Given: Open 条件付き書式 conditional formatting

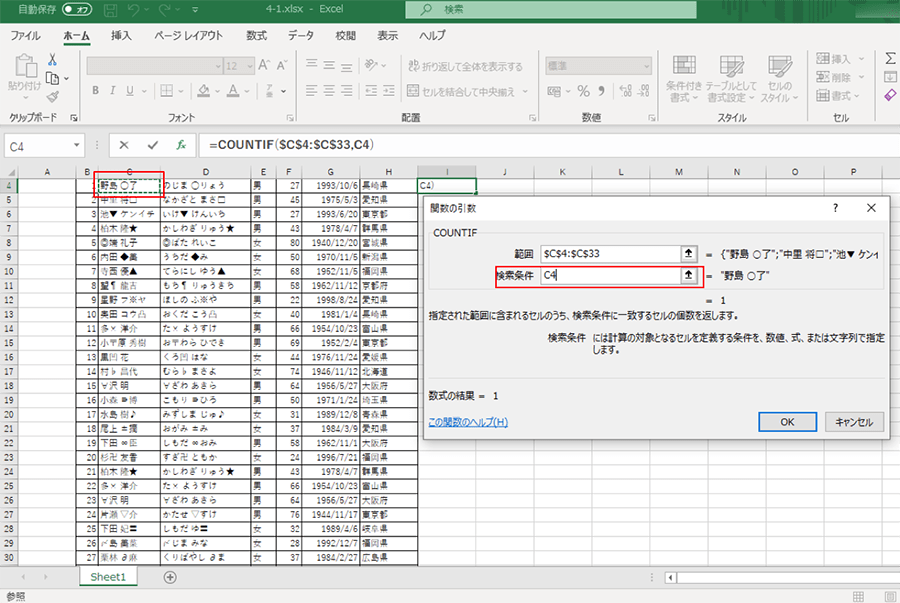Looking at the screenshot, I should point(684,79).
